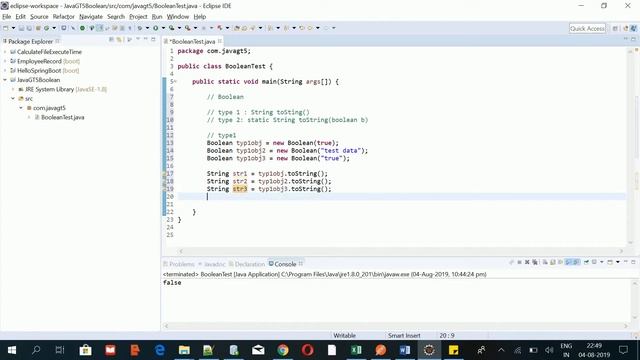
Task: Click the editor horizontal scrollbar
Action: coord(401,251)
